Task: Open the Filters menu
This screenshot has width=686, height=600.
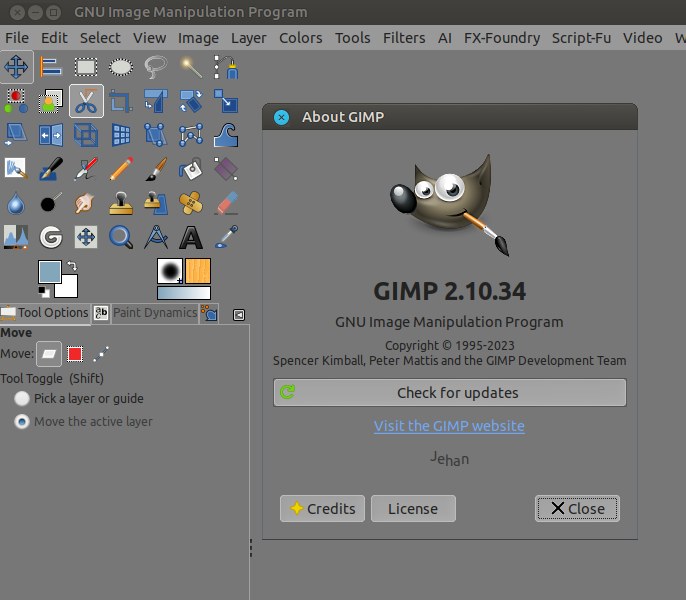Action: point(404,38)
